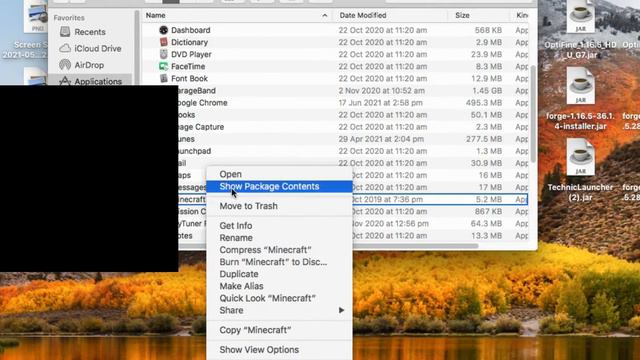The width and height of the screenshot is (640, 360).
Task: Open Applications in the sidebar
Action: 98,81
